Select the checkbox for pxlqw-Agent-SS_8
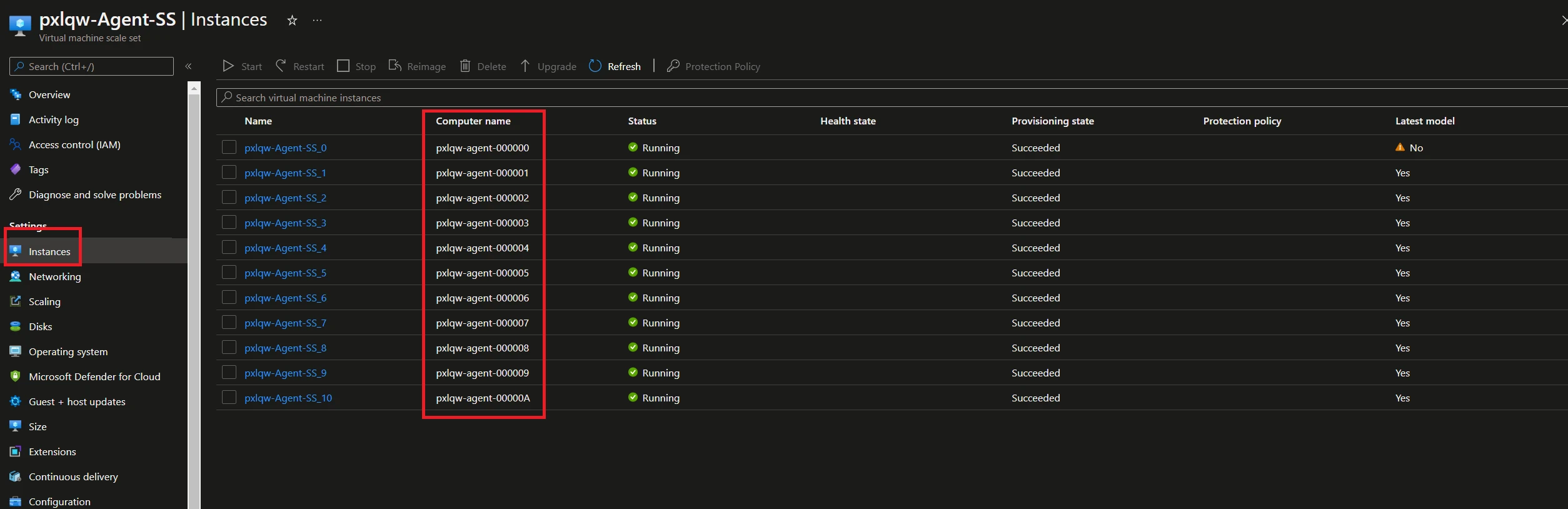 point(229,347)
